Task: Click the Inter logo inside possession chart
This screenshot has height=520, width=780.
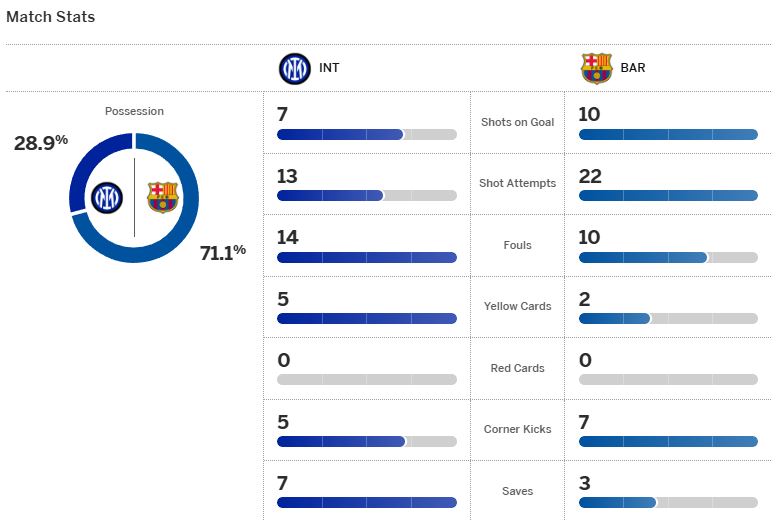Action: pyautogui.click(x=107, y=198)
